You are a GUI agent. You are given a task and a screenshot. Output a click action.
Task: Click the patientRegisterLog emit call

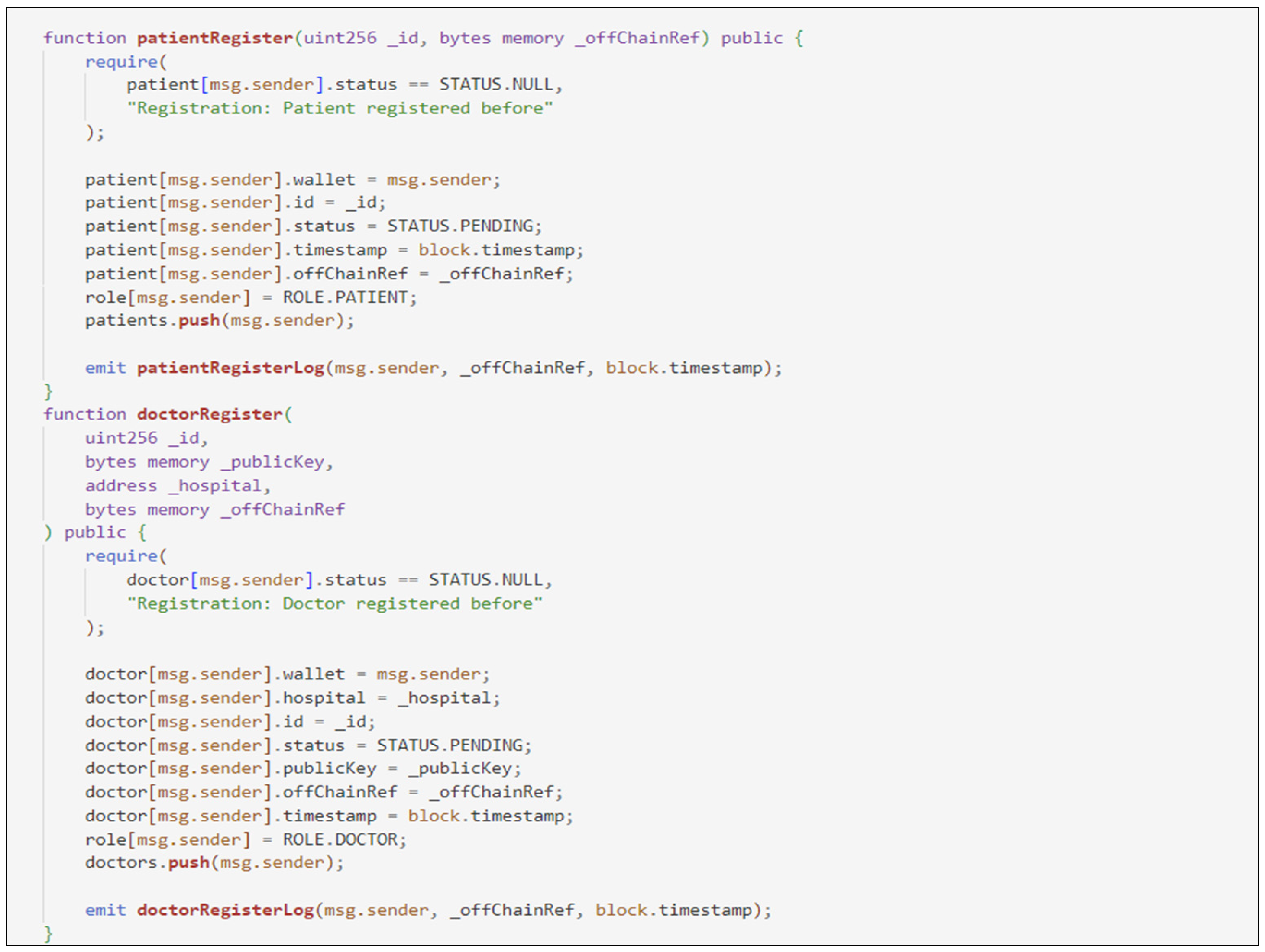click(x=230, y=368)
